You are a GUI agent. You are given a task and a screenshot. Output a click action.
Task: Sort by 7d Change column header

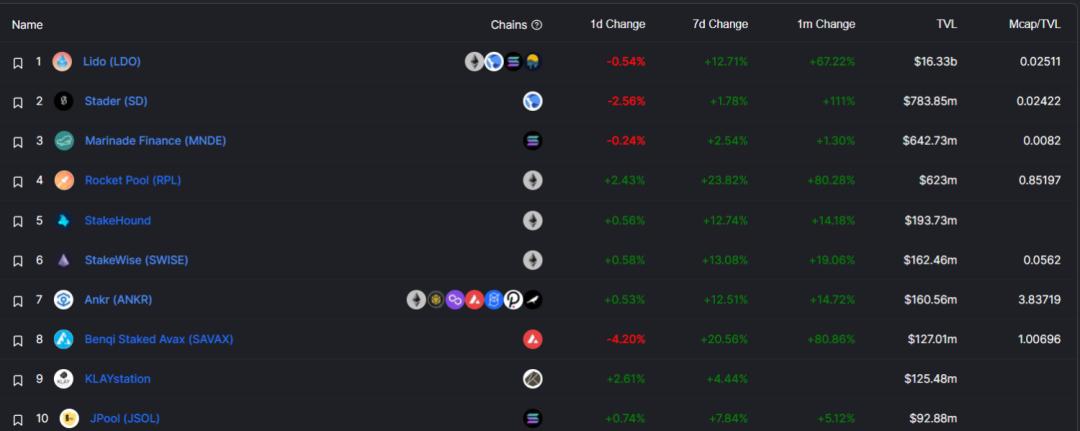pyautogui.click(x=720, y=24)
